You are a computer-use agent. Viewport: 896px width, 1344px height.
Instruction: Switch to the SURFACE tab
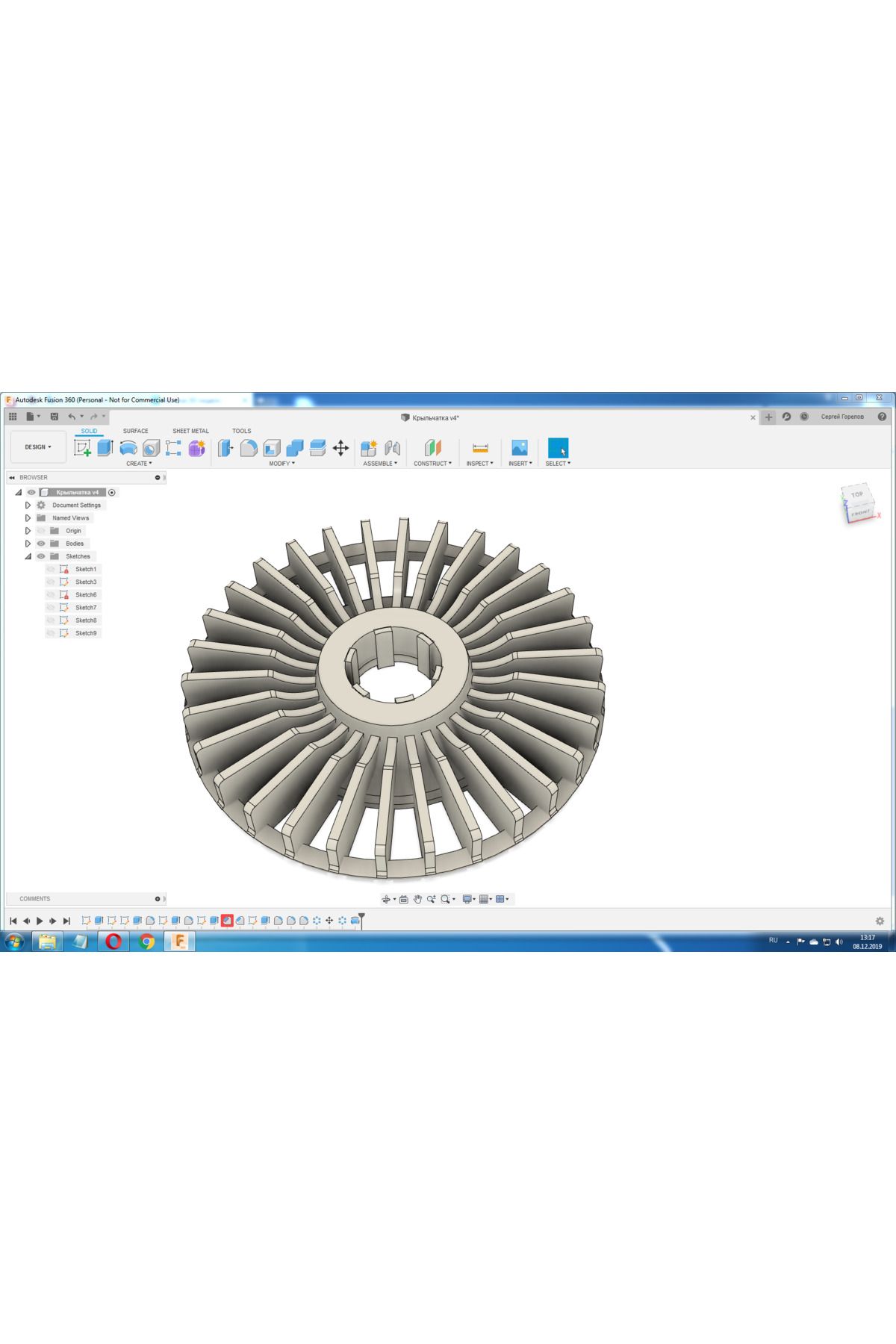tap(135, 431)
